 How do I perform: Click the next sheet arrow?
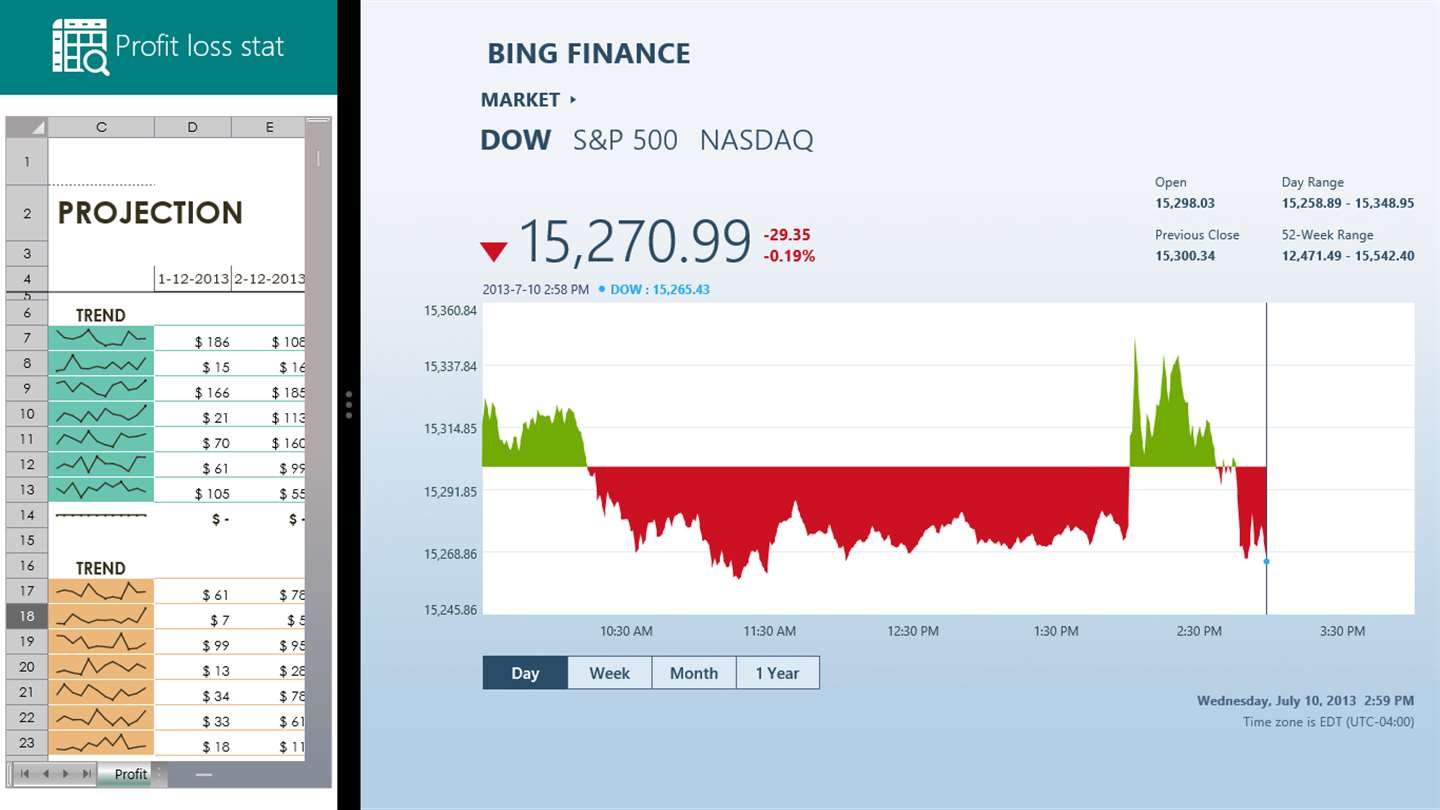point(66,774)
